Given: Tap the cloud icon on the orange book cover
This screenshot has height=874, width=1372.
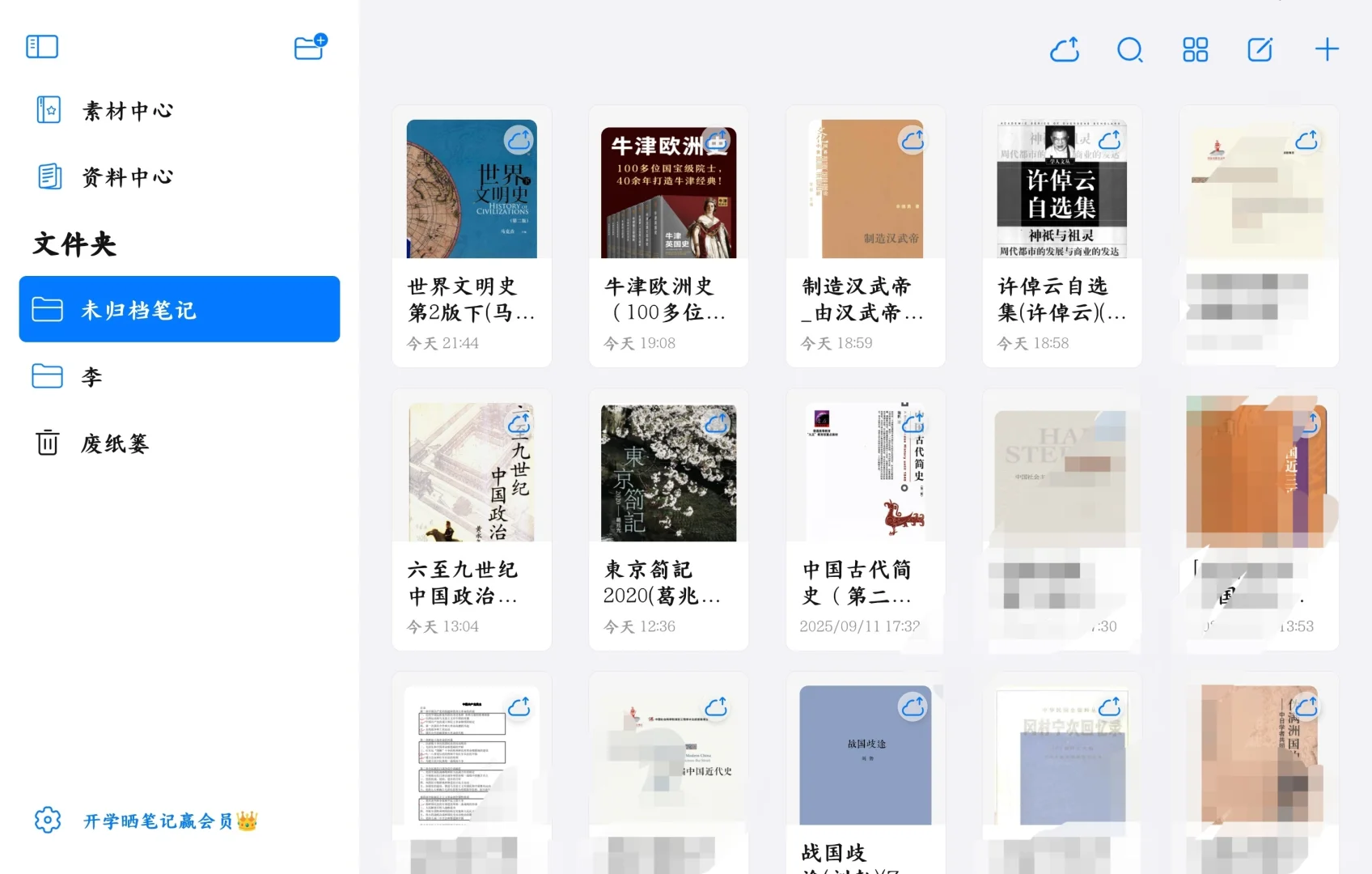Looking at the screenshot, I should pyautogui.click(x=1308, y=424).
